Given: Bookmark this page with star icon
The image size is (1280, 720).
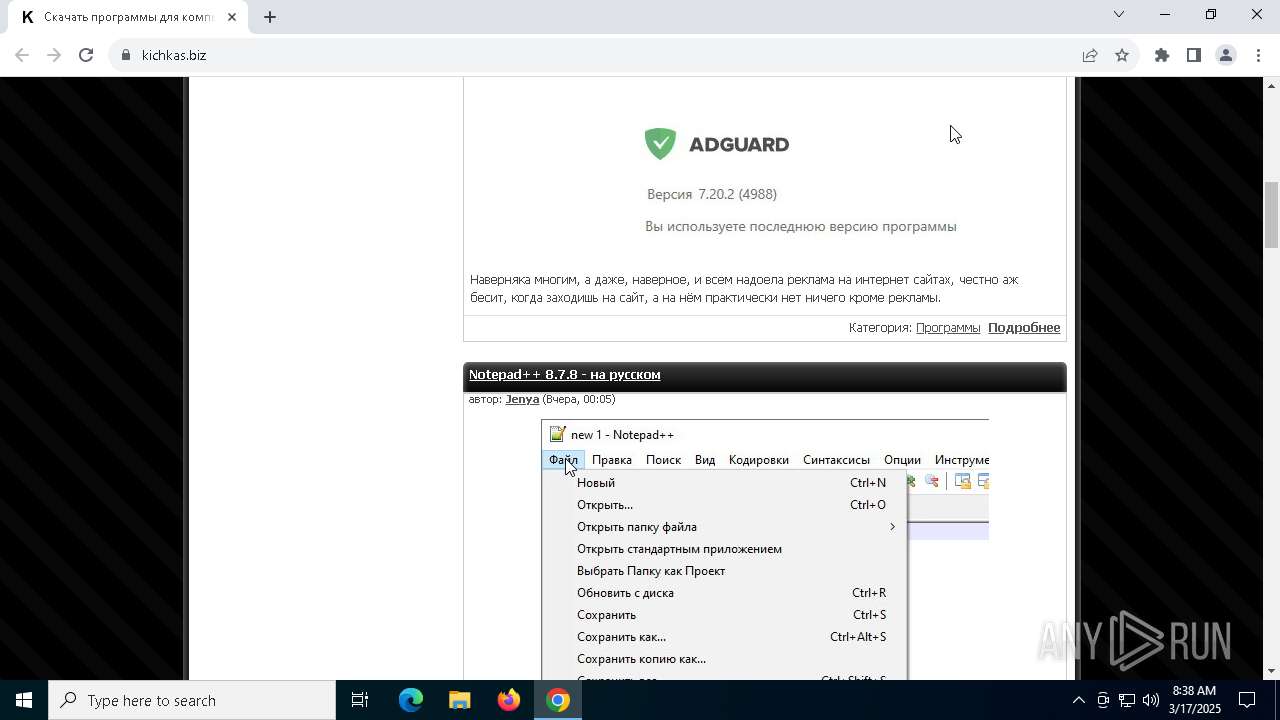Looking at the screenshot, I should tap(1122, 55).
